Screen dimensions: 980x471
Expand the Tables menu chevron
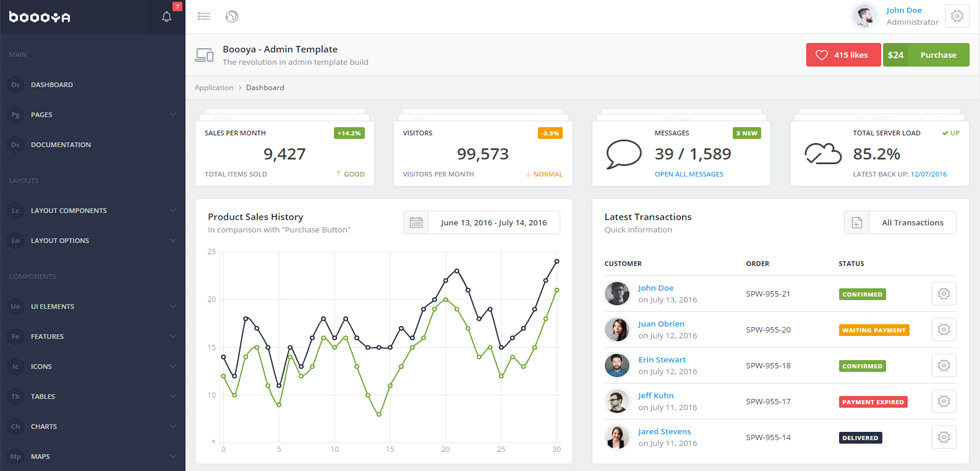click(172, 397)
